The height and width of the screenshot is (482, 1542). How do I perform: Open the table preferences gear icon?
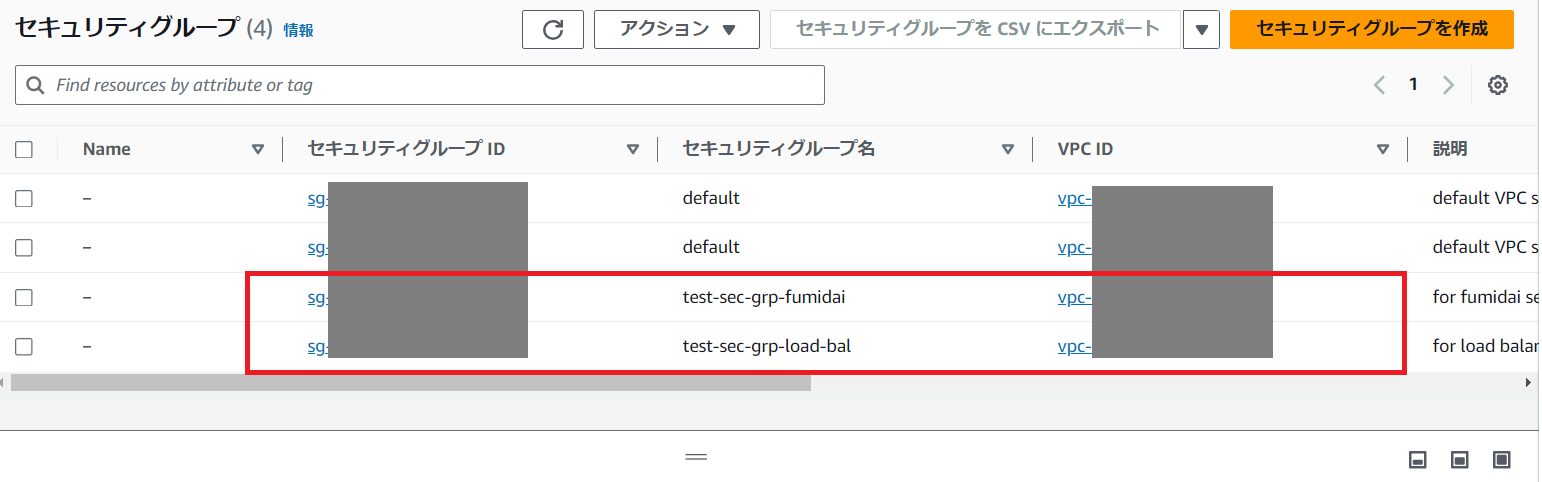point(1497,85)
